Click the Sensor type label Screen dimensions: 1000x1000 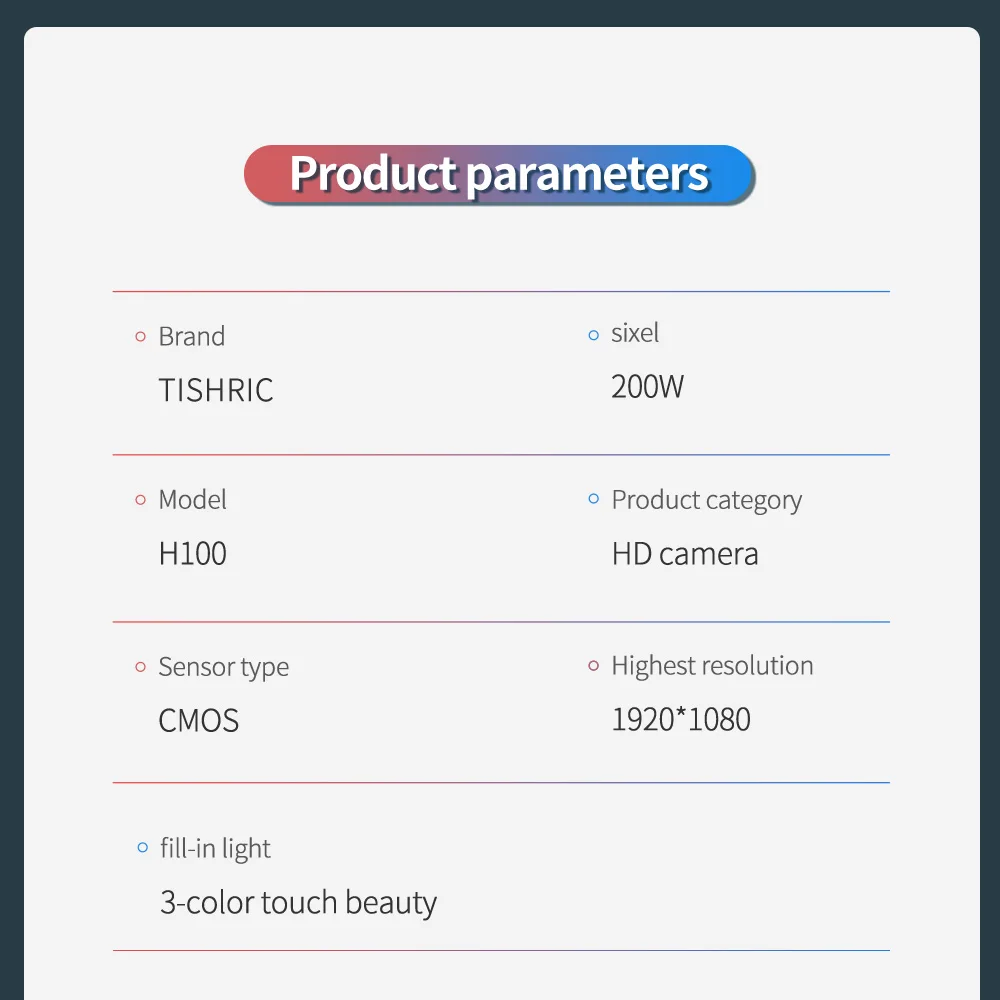click(223, 667)
